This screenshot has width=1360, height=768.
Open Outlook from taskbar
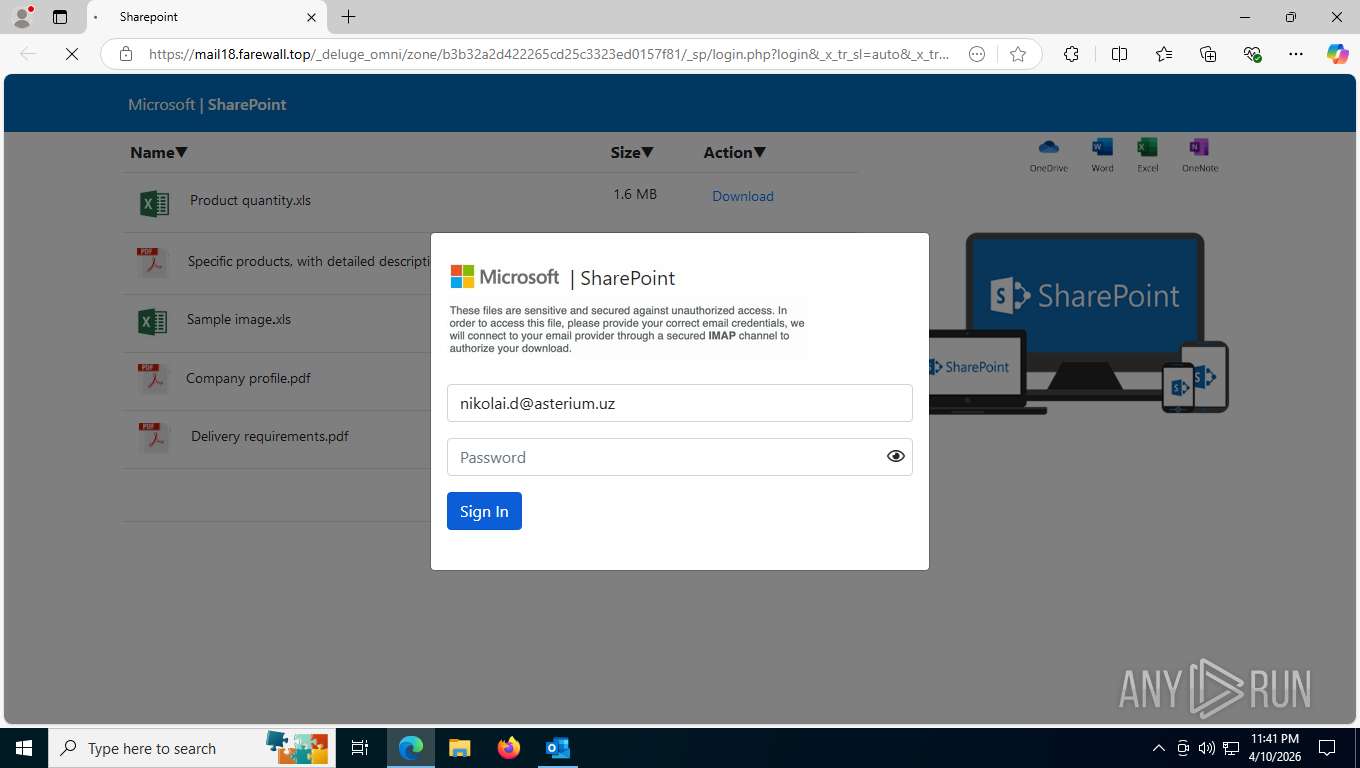pos(557,748)
